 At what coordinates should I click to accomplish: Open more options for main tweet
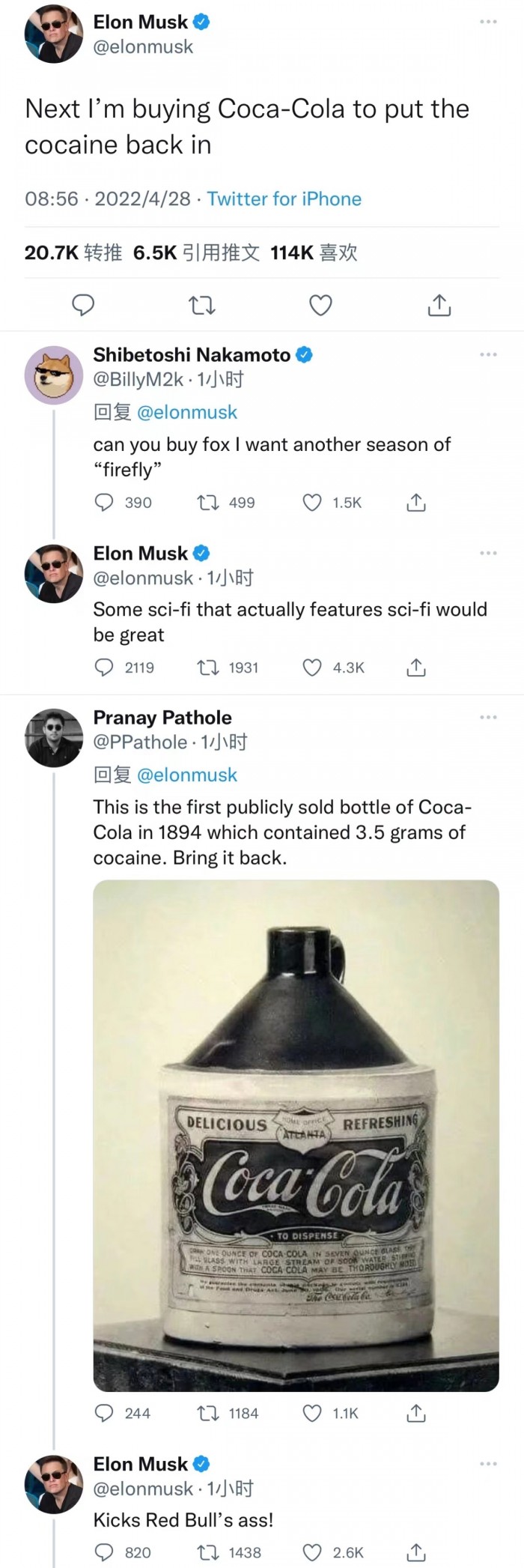coord(488,22)
